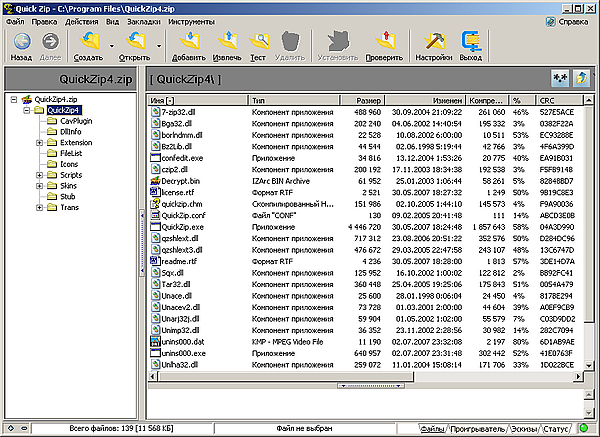Switch to the Эскизы tab

(526, 429)
